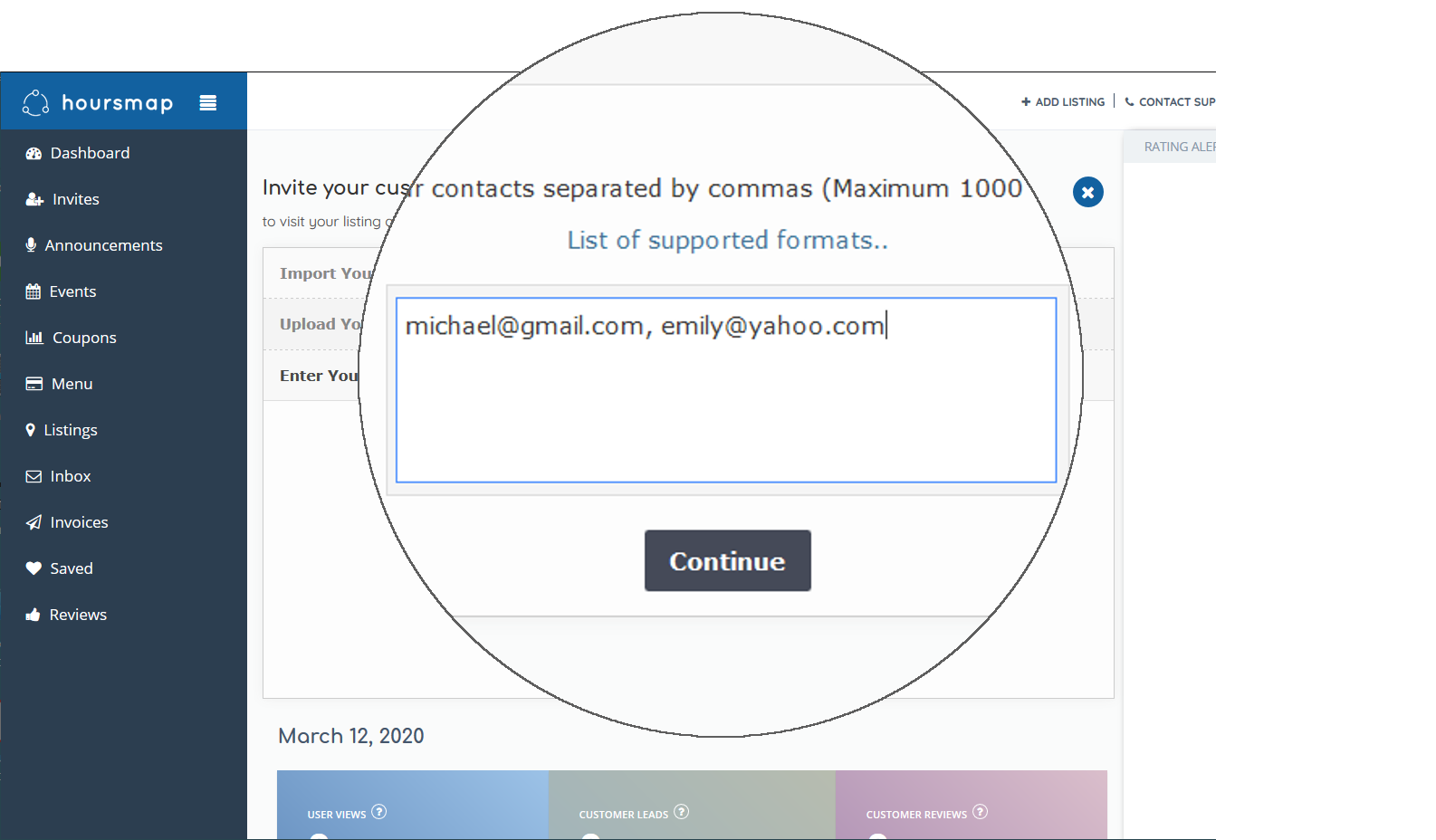Viewport: 1436px width, 840px height.
Task: Click the Saved heart icon
Action: point(34,568)
